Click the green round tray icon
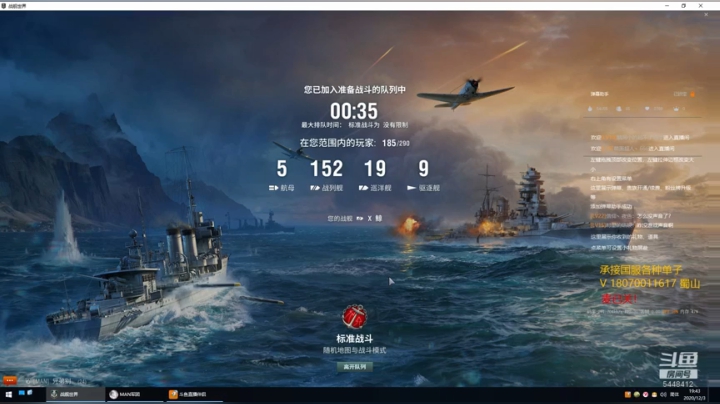 [636, 394]
